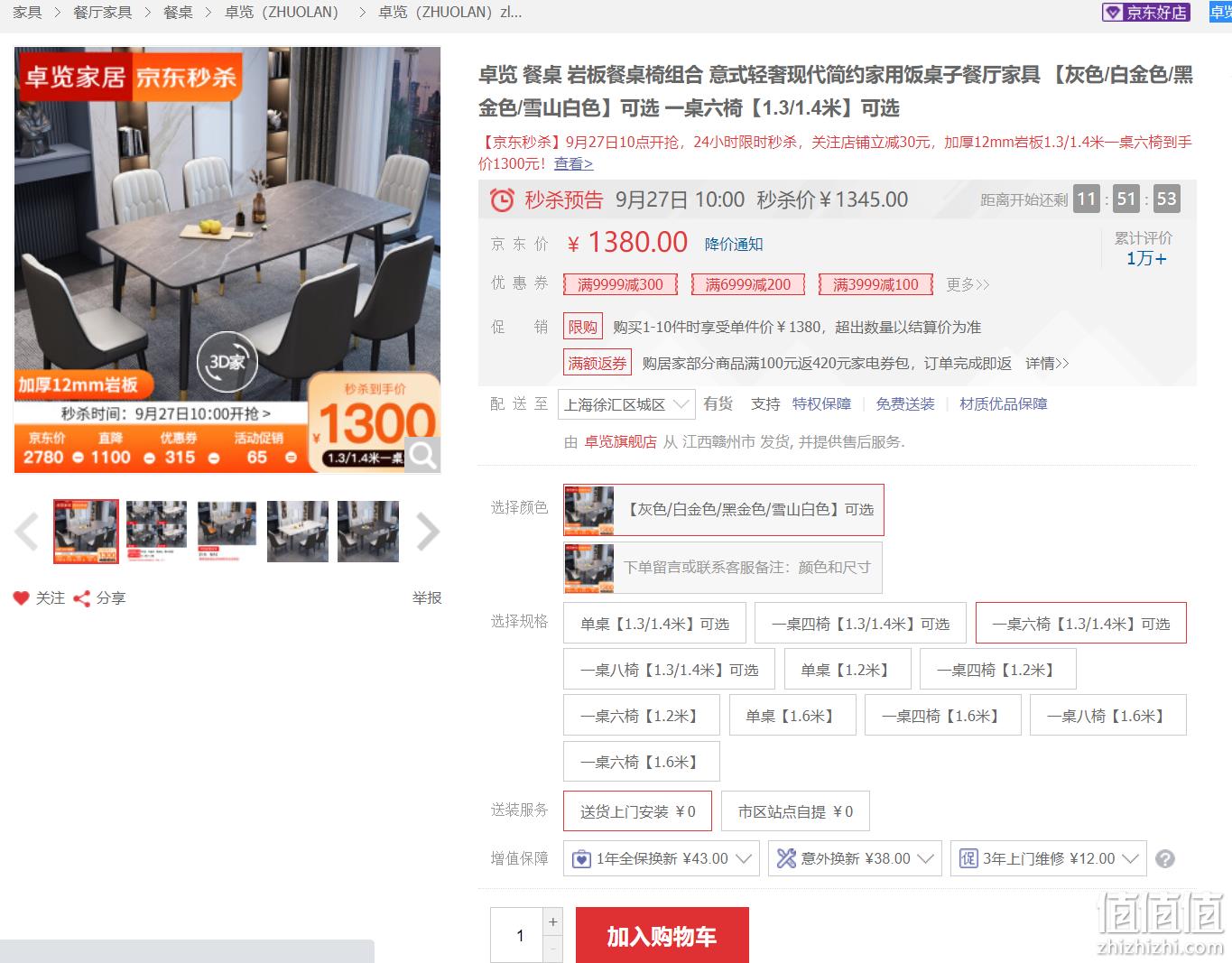Image resolution: width=1232 pixels, height=963 pixels.
Task: Expand 意外换新 ¥38.00 dropdown
Action: point(855,858)
